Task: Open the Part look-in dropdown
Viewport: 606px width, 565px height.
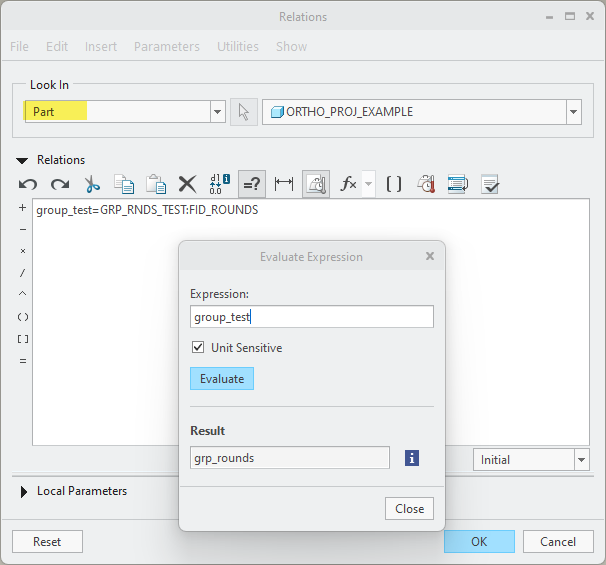Action: pyautogui.click(x=217, y=112)
